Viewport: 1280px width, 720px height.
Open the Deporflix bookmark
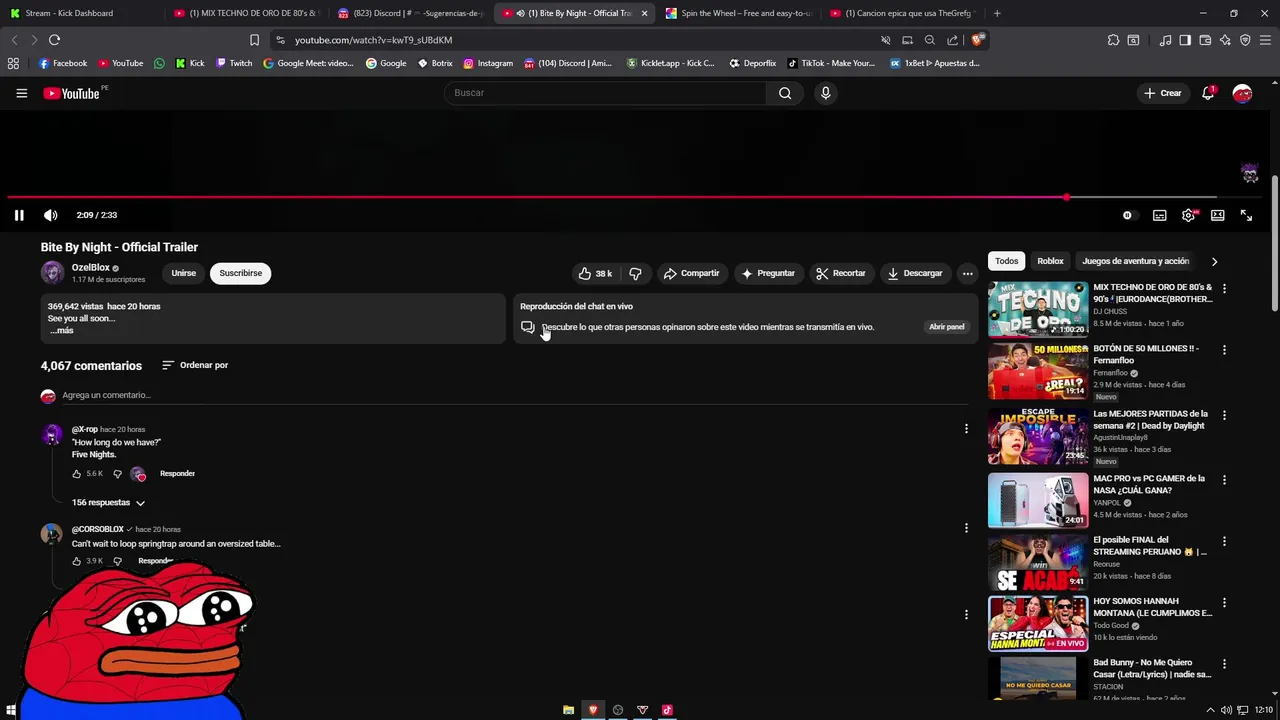click(x=752, y=63)
